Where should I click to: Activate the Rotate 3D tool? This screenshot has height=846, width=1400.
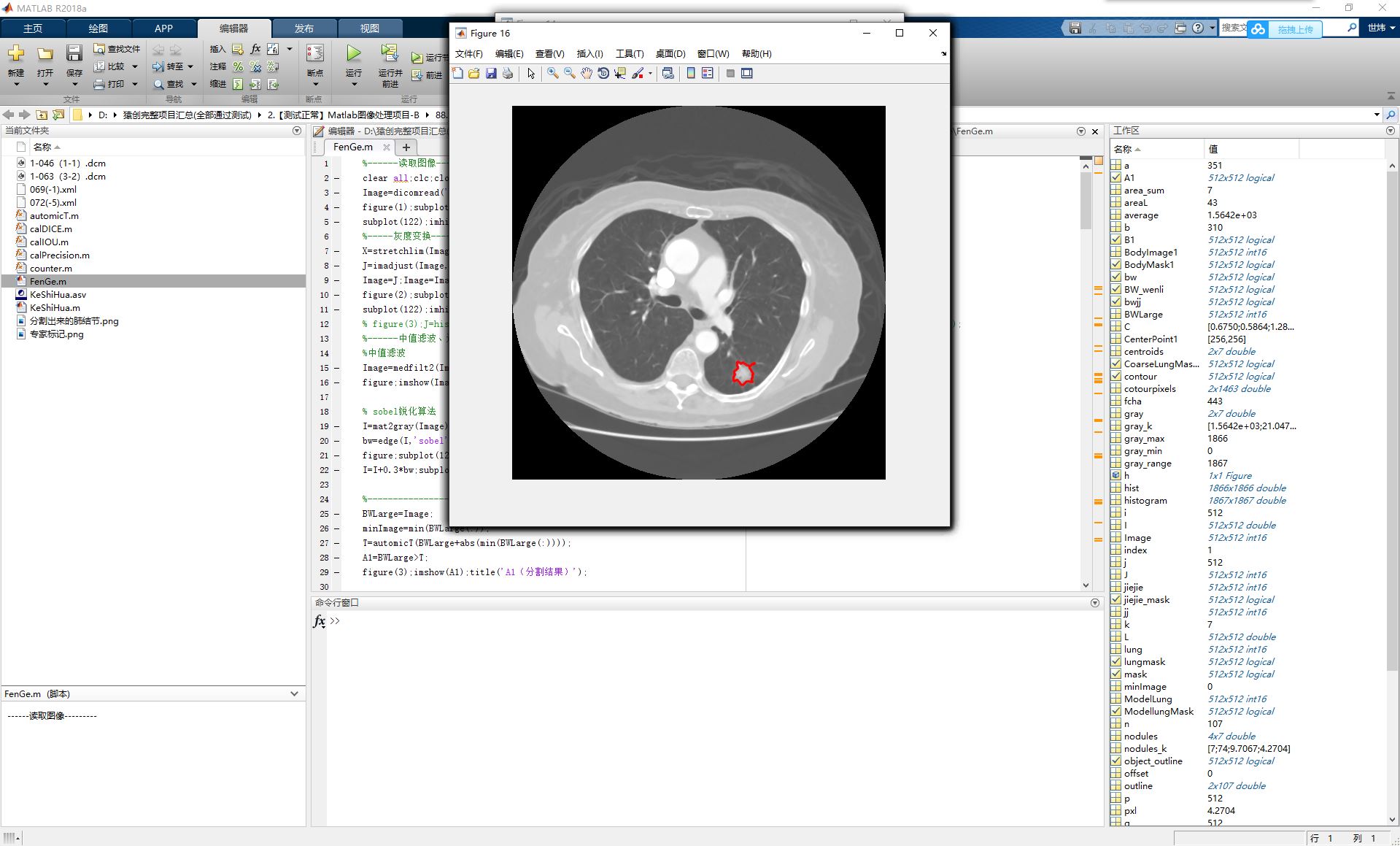point(603,73)
